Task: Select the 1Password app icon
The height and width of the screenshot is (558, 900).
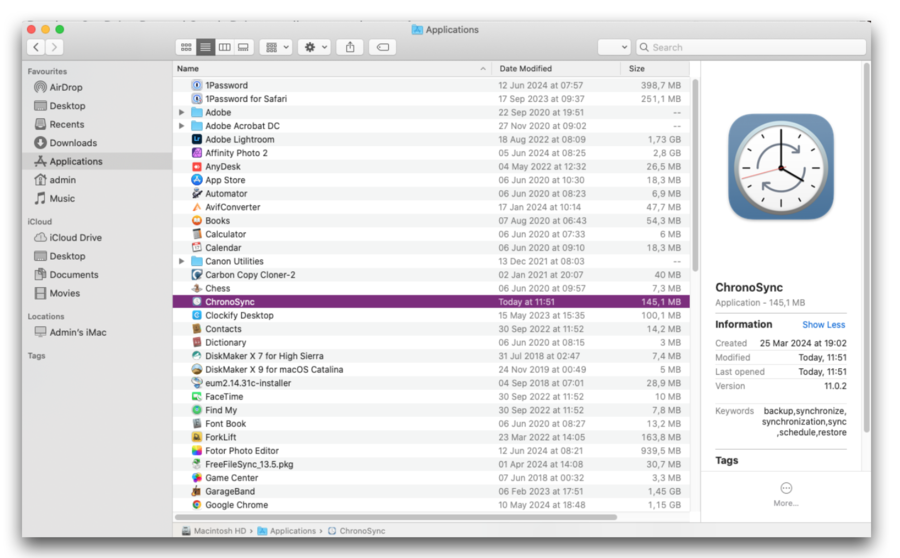Action: 197,85
